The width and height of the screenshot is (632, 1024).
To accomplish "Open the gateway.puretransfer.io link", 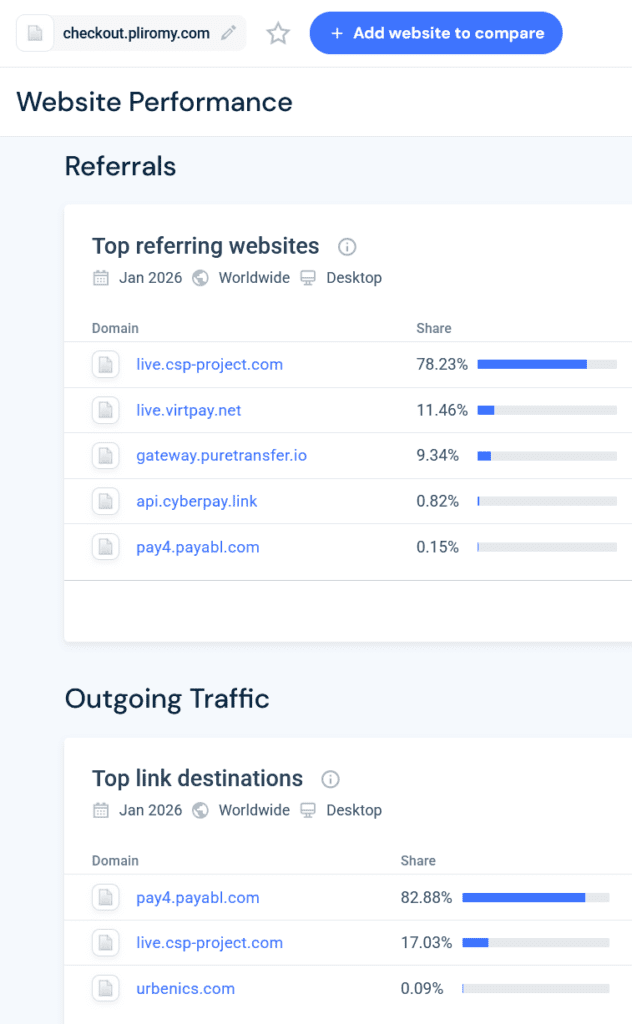I will [221, 455].
